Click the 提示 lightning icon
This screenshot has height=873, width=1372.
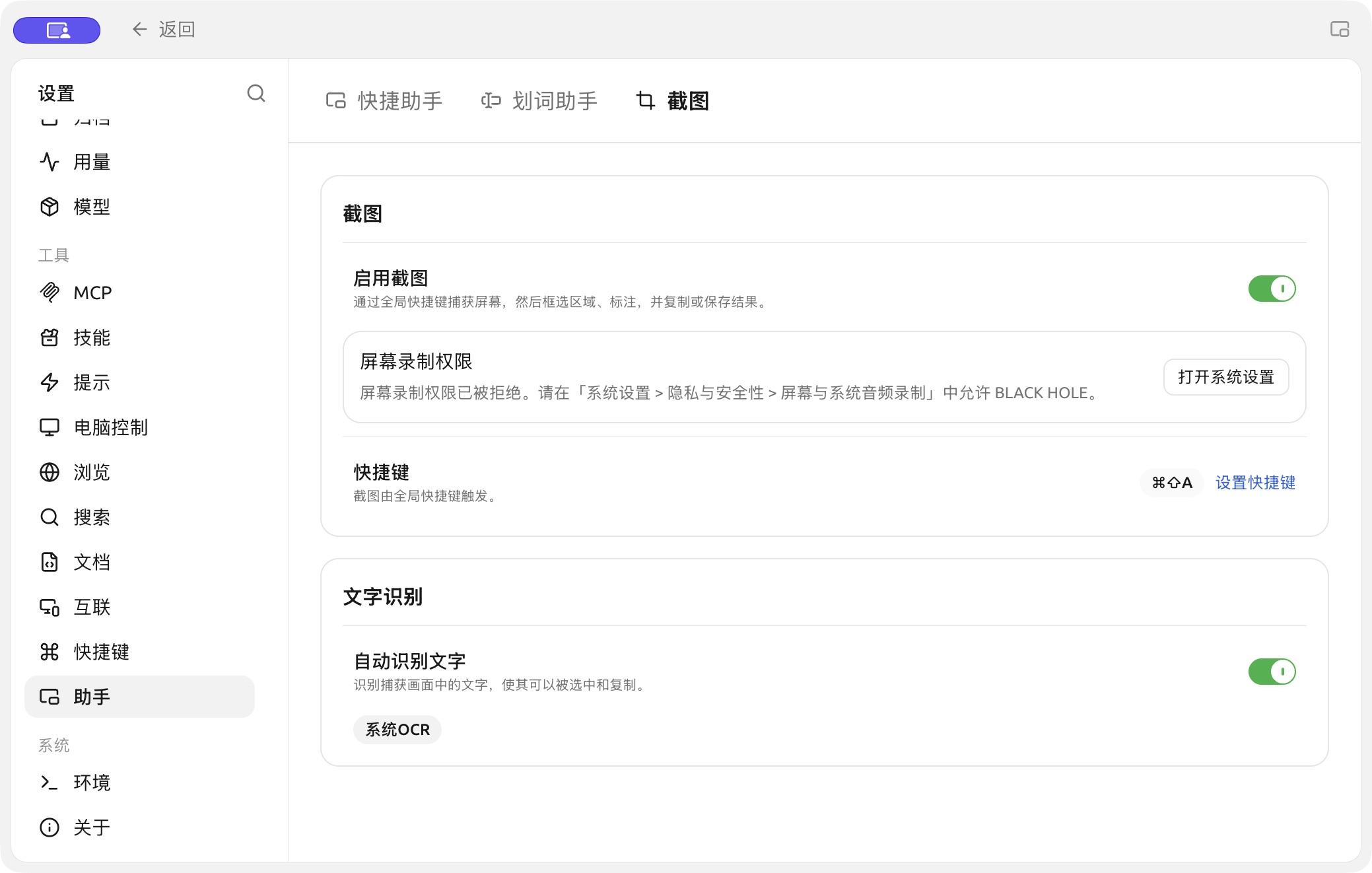click(50, 382)
